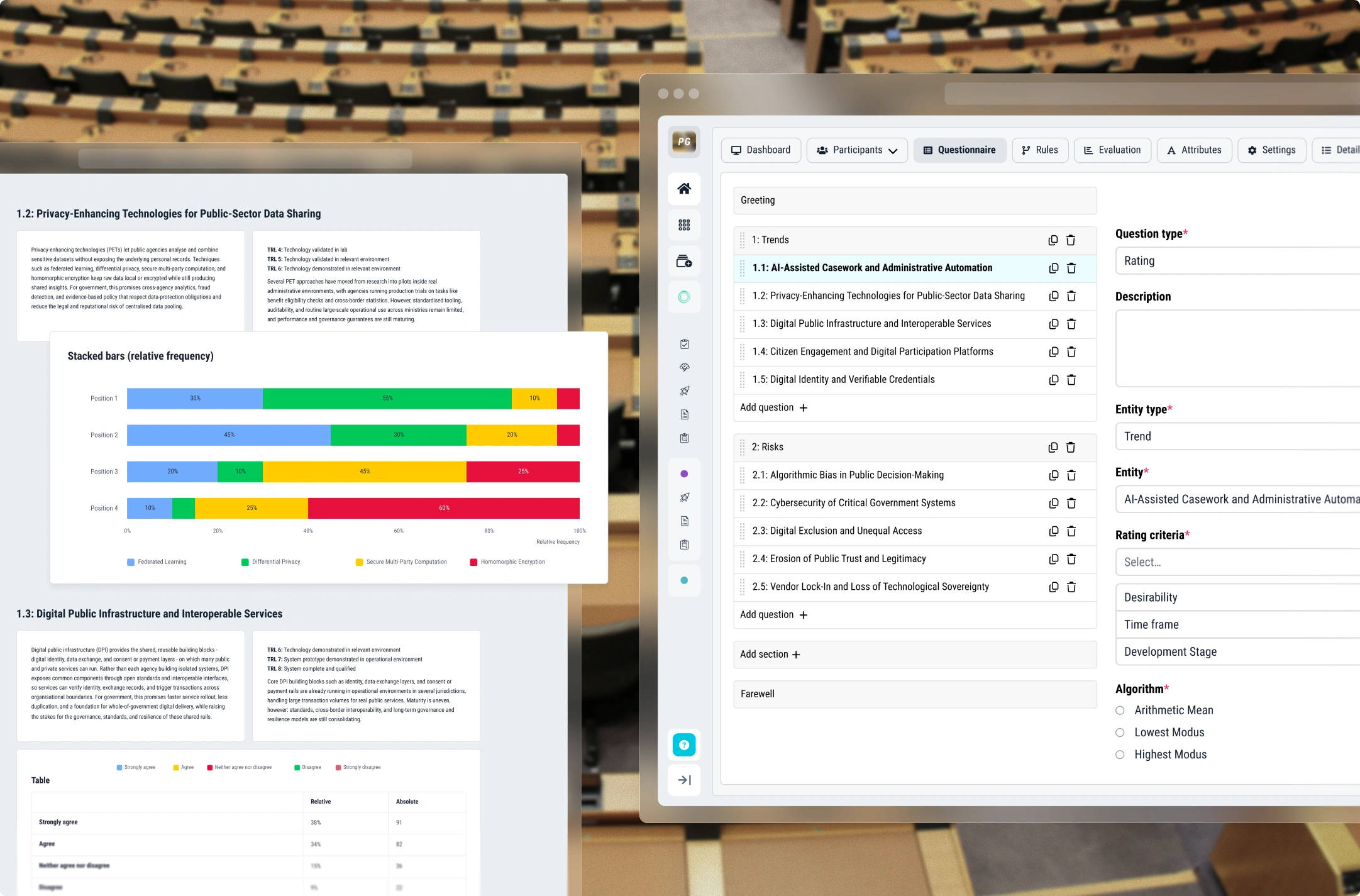Click the Homomorphic Encryption legend swatch
The width and height of the screenshot is (1360, 896).
[x=473, y=562]
